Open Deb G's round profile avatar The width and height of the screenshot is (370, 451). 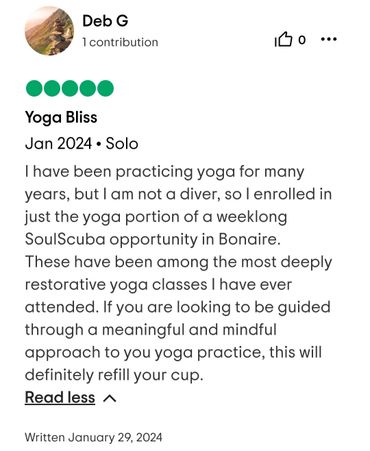pos(49,31)
